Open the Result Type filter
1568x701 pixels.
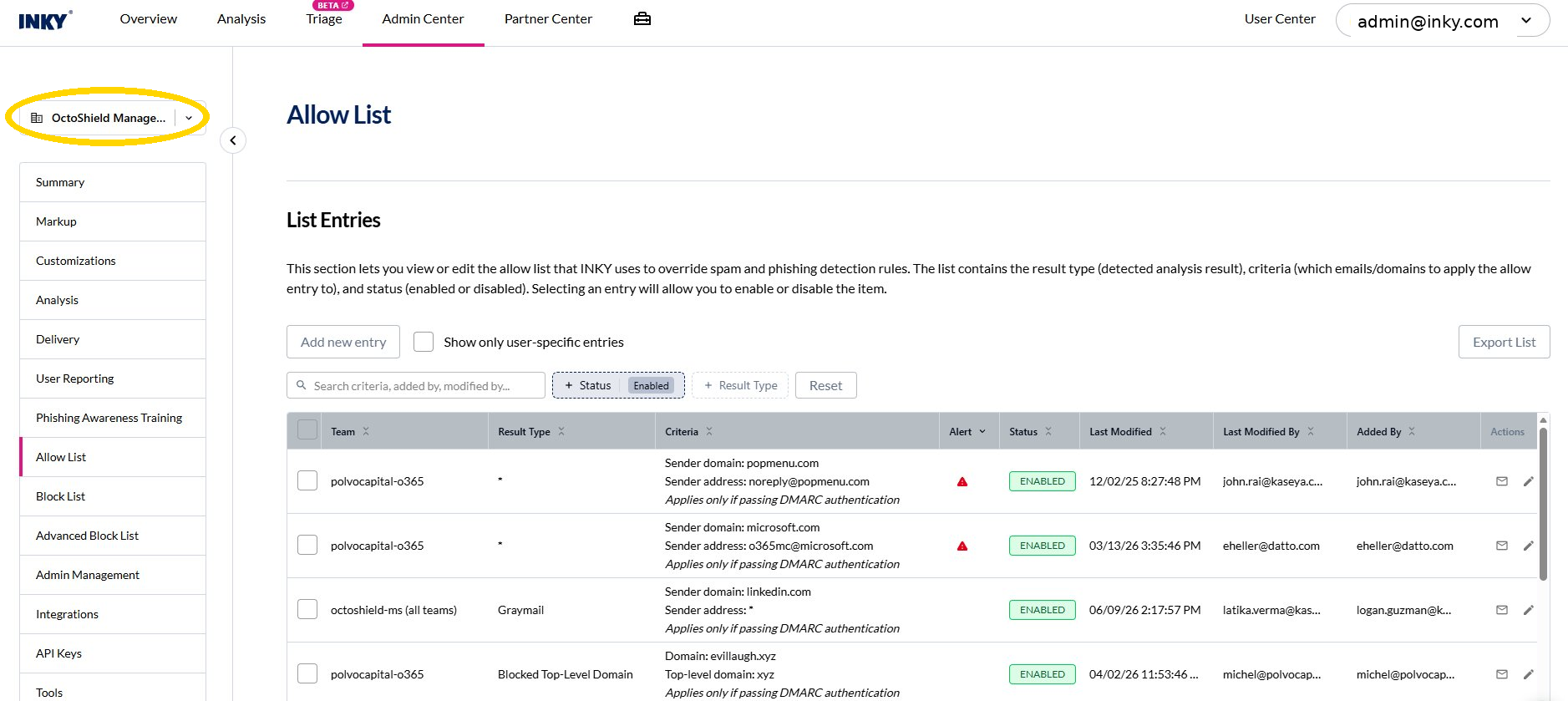(740, 385)
